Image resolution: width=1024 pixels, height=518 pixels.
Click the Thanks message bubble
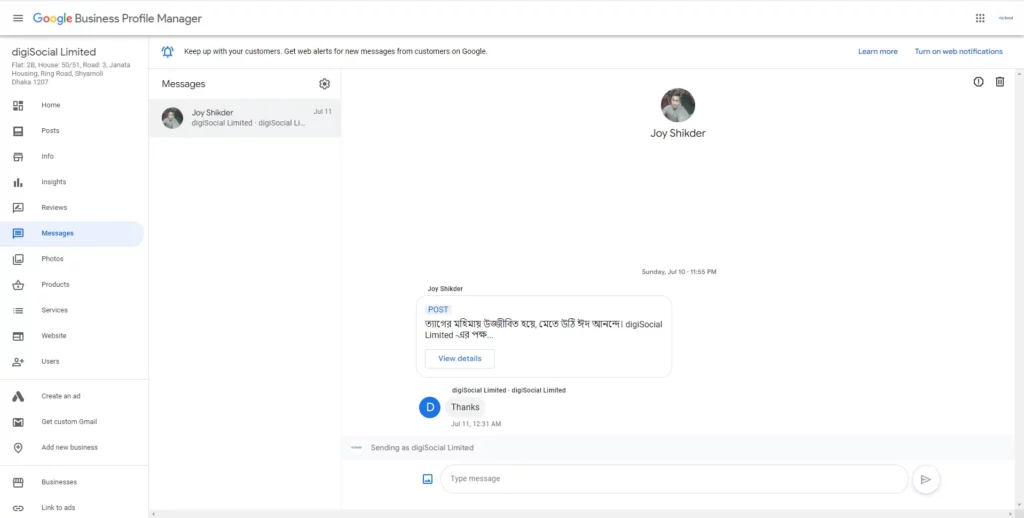click(x=465, y=407)
